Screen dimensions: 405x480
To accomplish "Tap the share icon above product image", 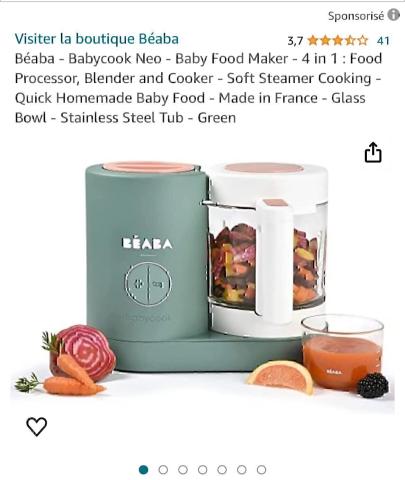I will tap(373, 152).
